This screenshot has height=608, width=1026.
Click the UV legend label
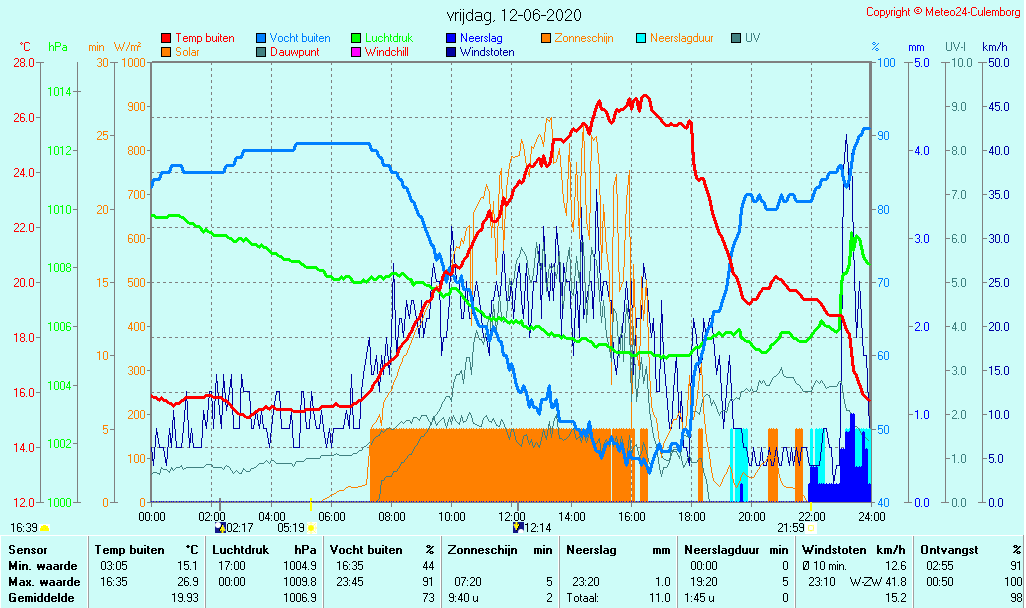[x=753, y=39]
